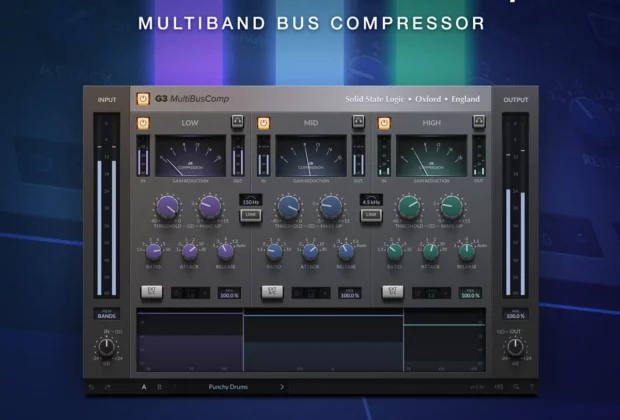Go to next preset with right chevron

click(282, 387)
